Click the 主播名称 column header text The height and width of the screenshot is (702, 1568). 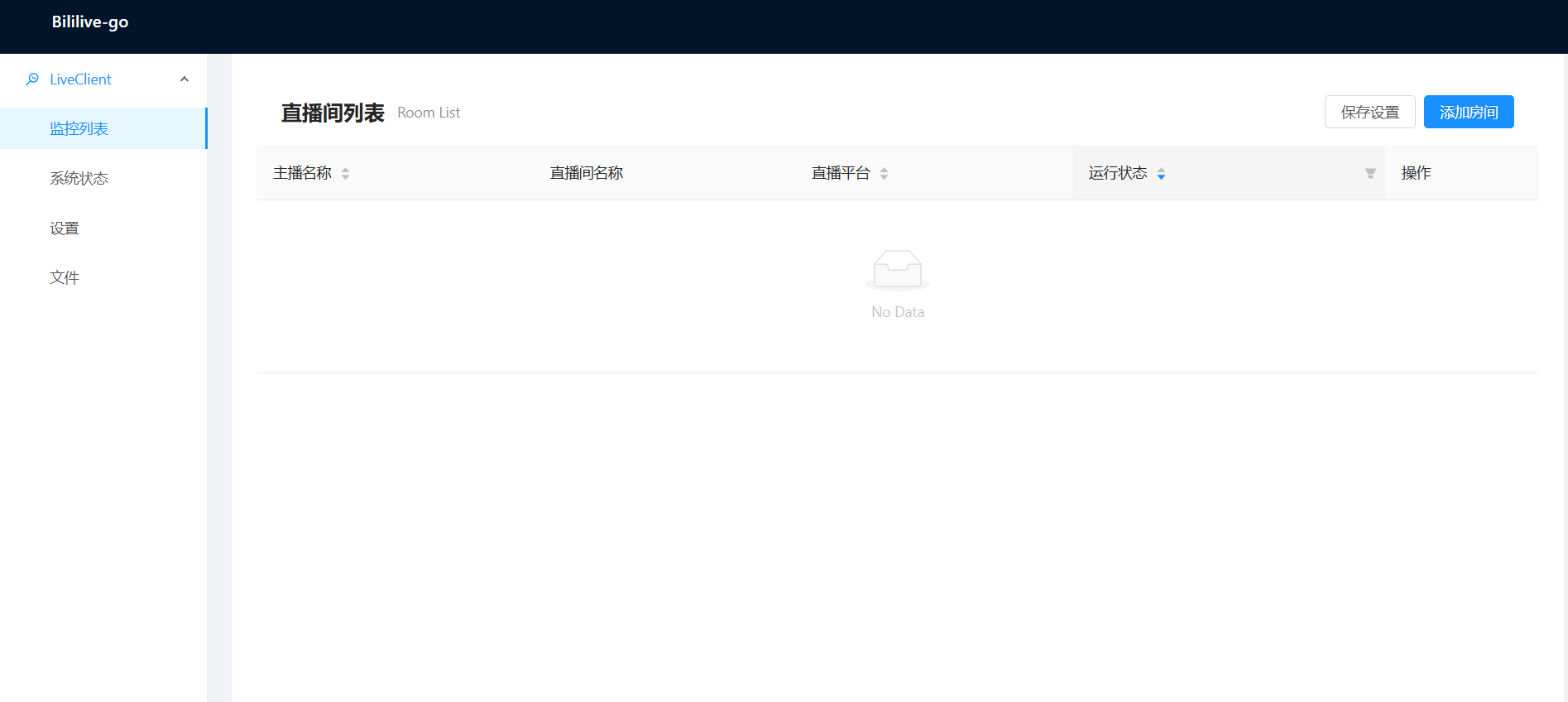pos(302,173)
